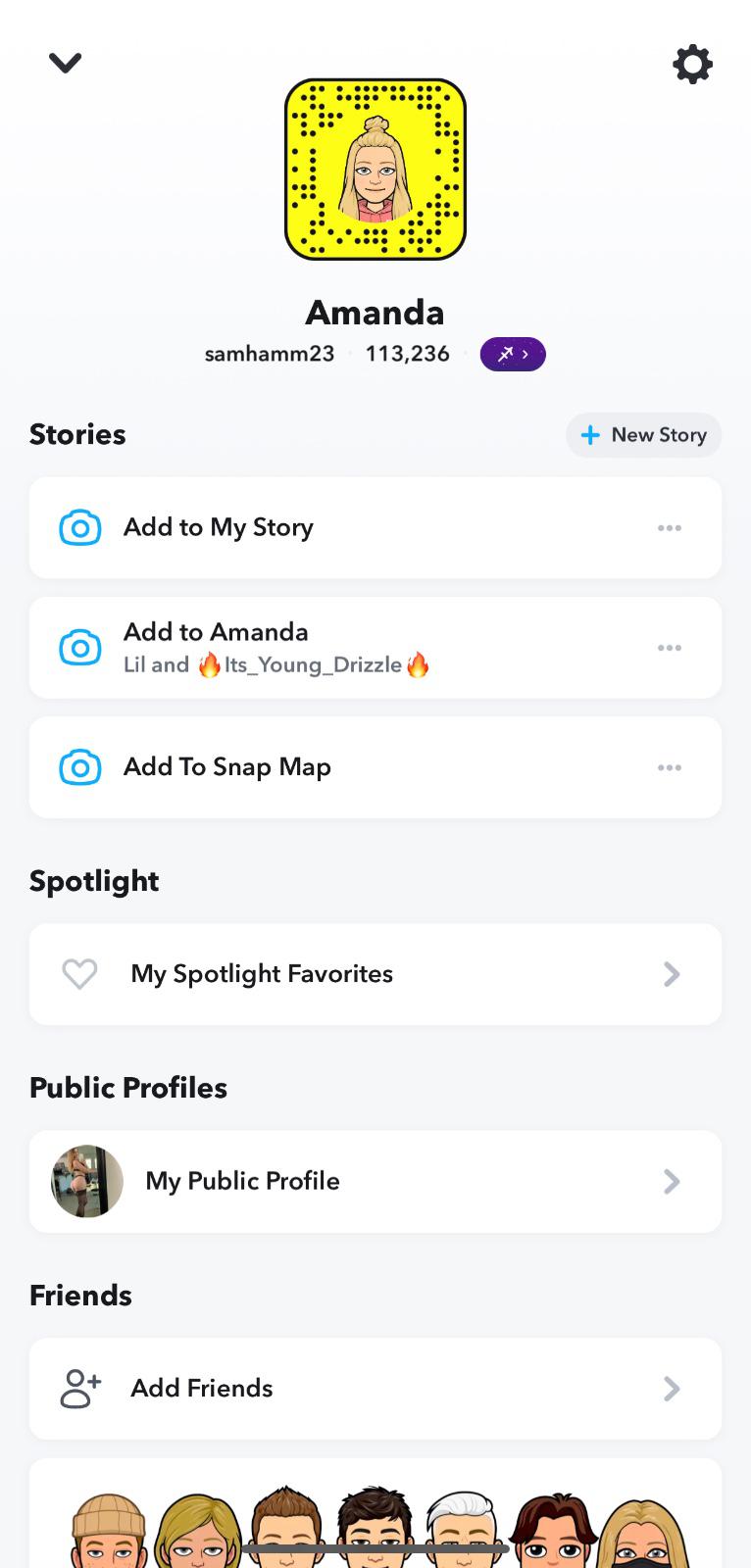Open options menu for My Story
Screen dimensions: 751x1568
click(670, 528)
